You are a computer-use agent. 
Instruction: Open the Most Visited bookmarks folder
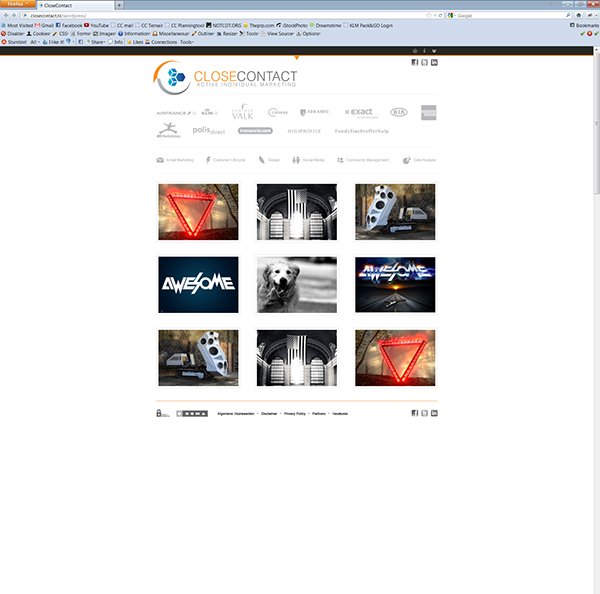(x=17, y=25)
